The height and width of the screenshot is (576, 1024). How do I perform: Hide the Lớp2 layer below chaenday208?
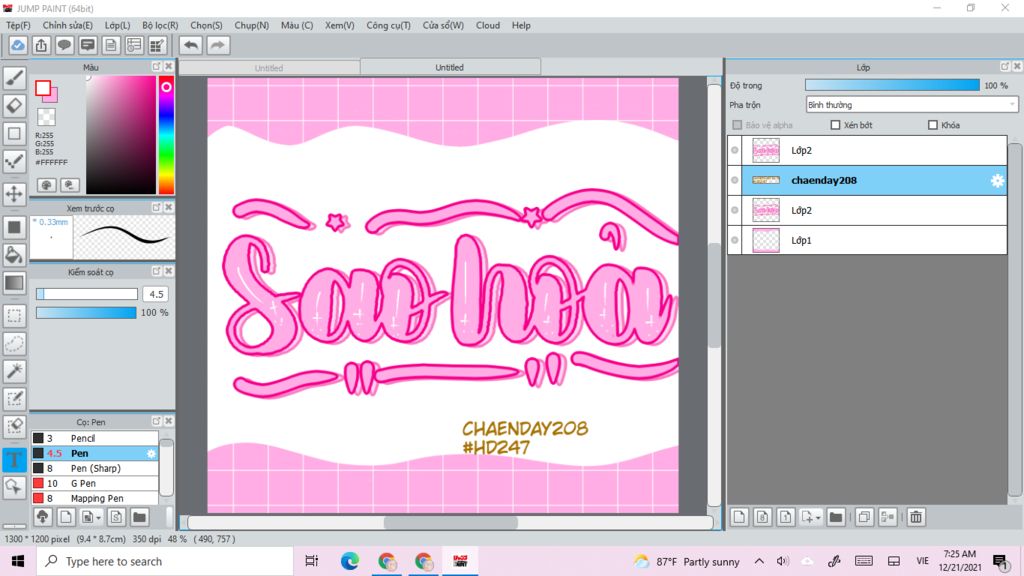[735, 210]
